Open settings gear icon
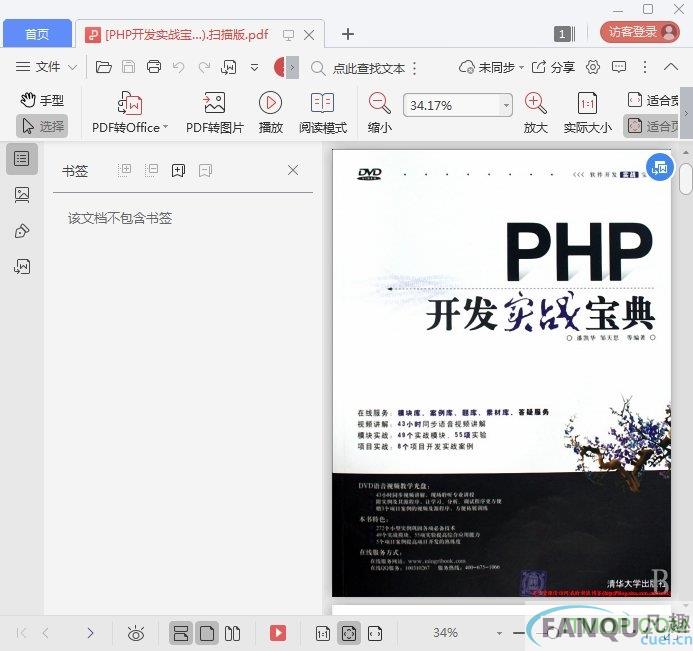Image resolution: width=693 pixels, height=651 pixels. click(593, 67)
